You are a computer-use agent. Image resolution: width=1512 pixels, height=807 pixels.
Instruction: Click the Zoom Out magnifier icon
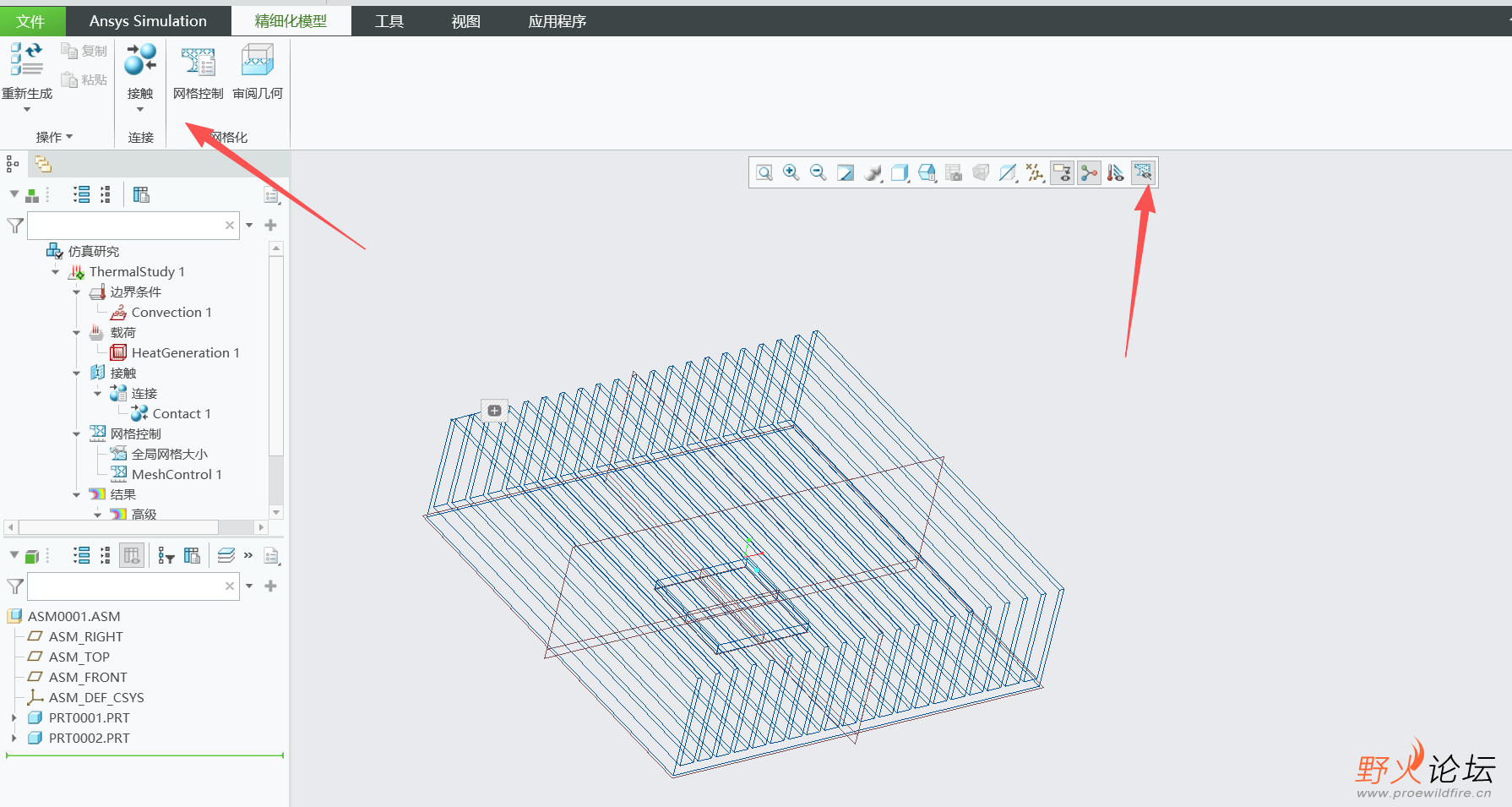pyautogui.click(x=819, y=172)
